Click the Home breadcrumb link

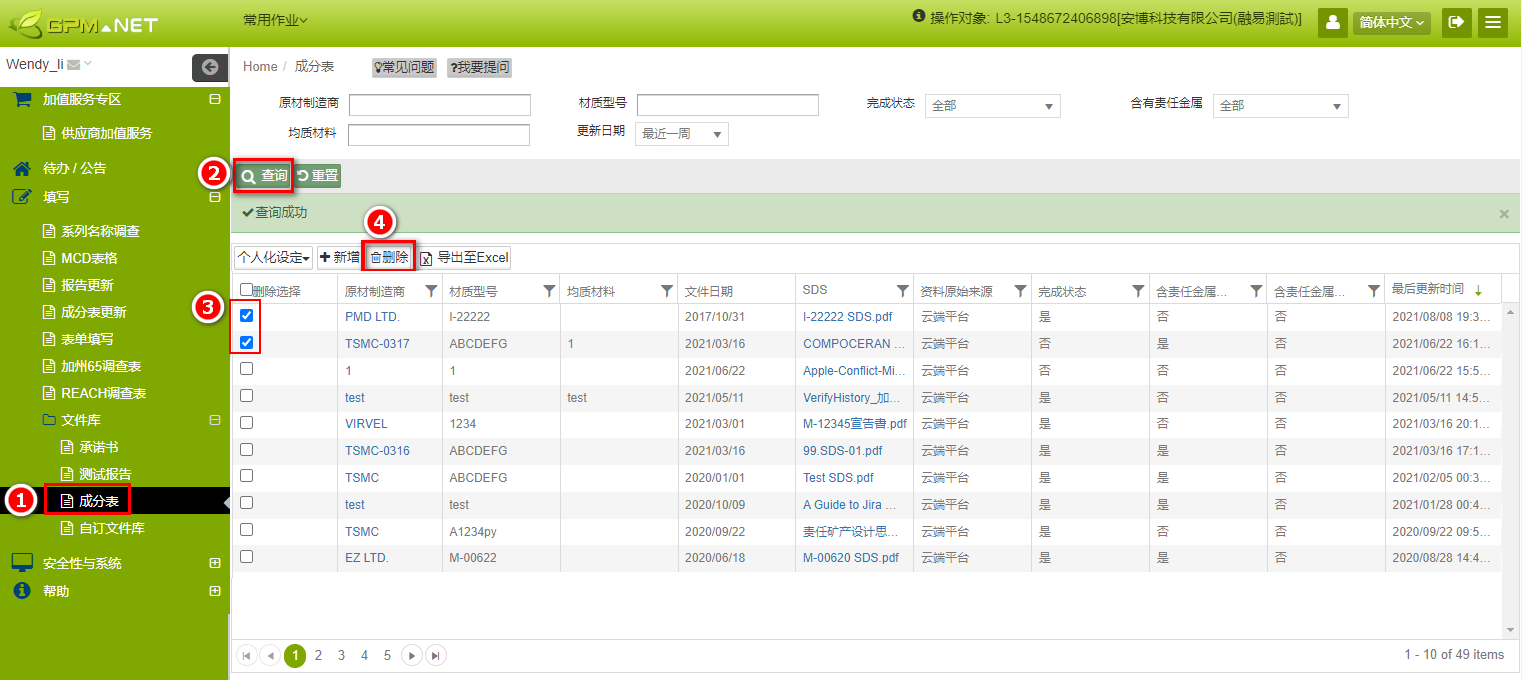[x=260, y=66]
